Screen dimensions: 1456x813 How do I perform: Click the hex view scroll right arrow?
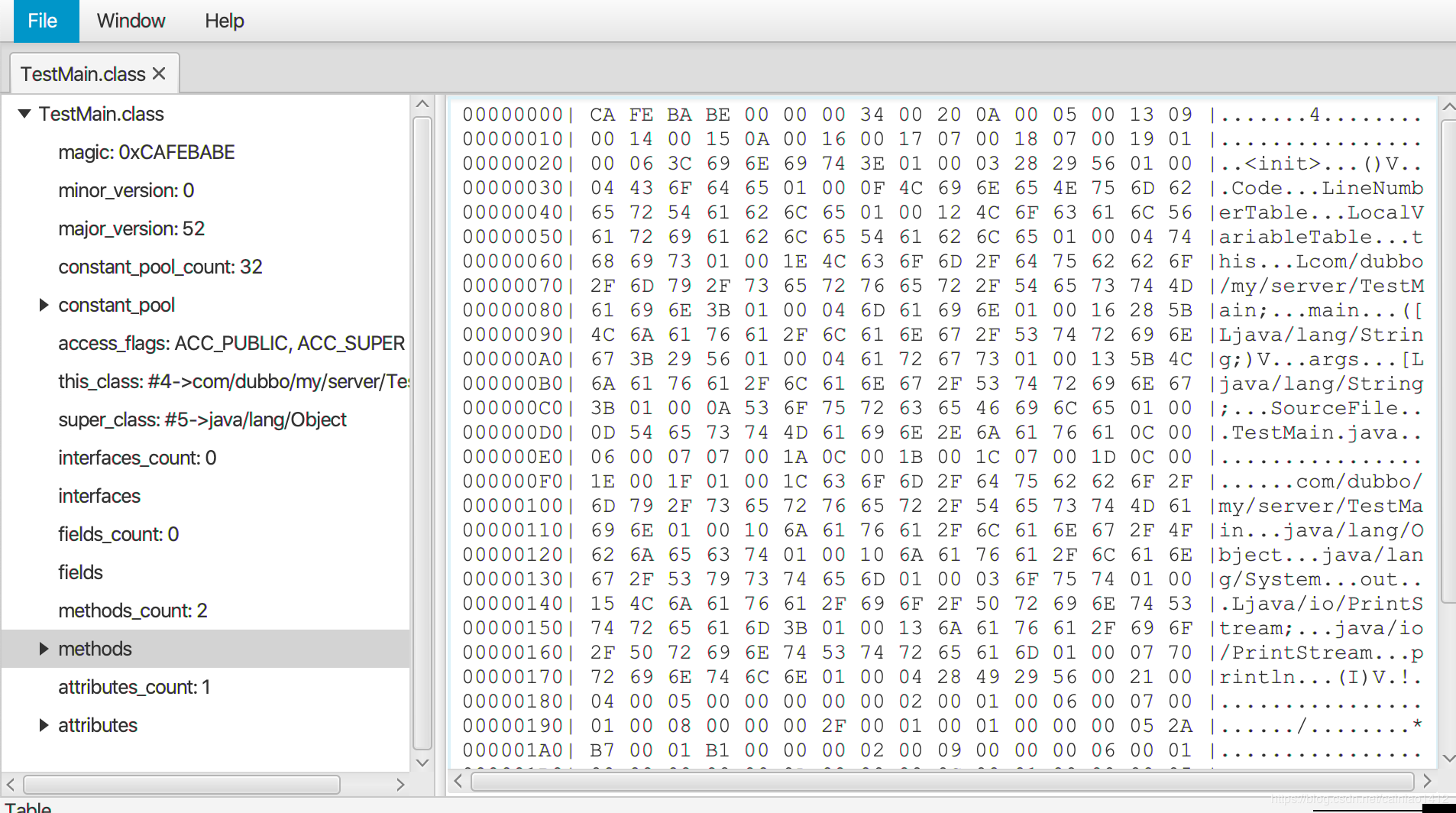(x=1427, y=781)
